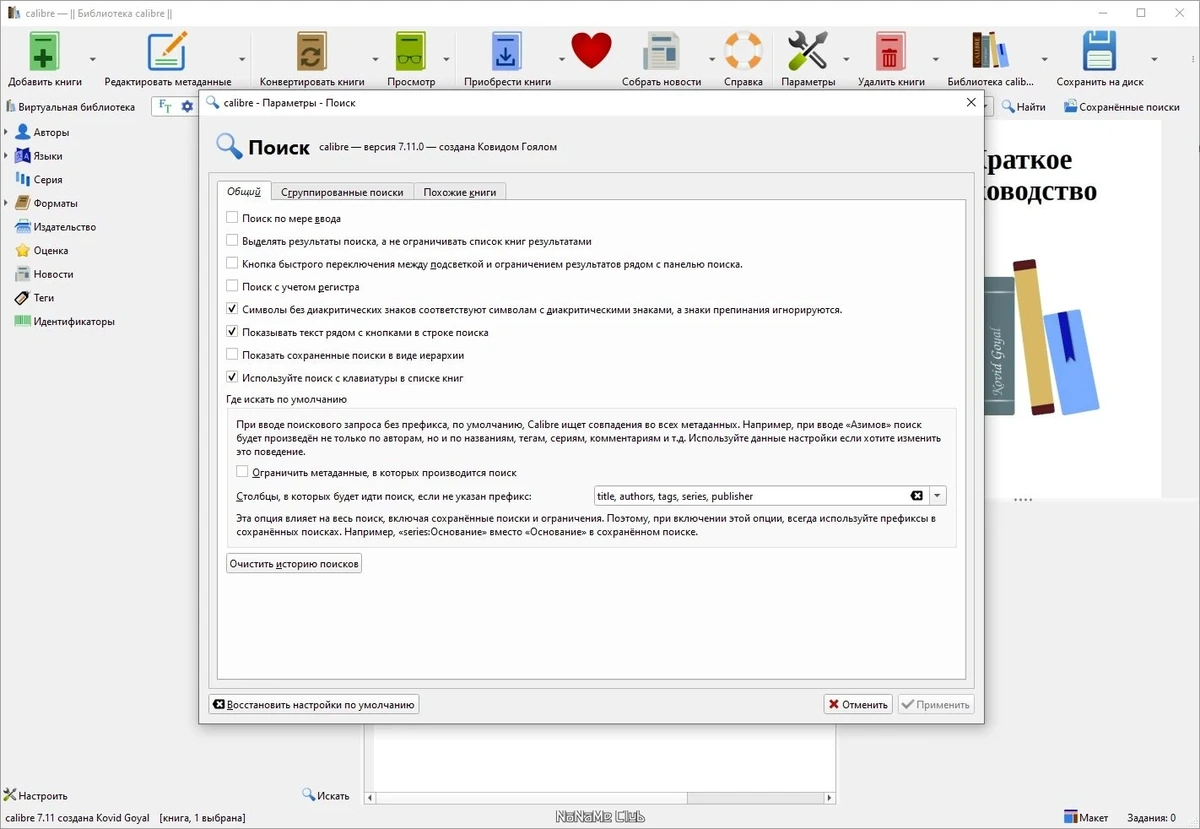Close the Параметры - Поиск dialog
This screenshot has width=1200, height=829.
[x=970, y=102]
